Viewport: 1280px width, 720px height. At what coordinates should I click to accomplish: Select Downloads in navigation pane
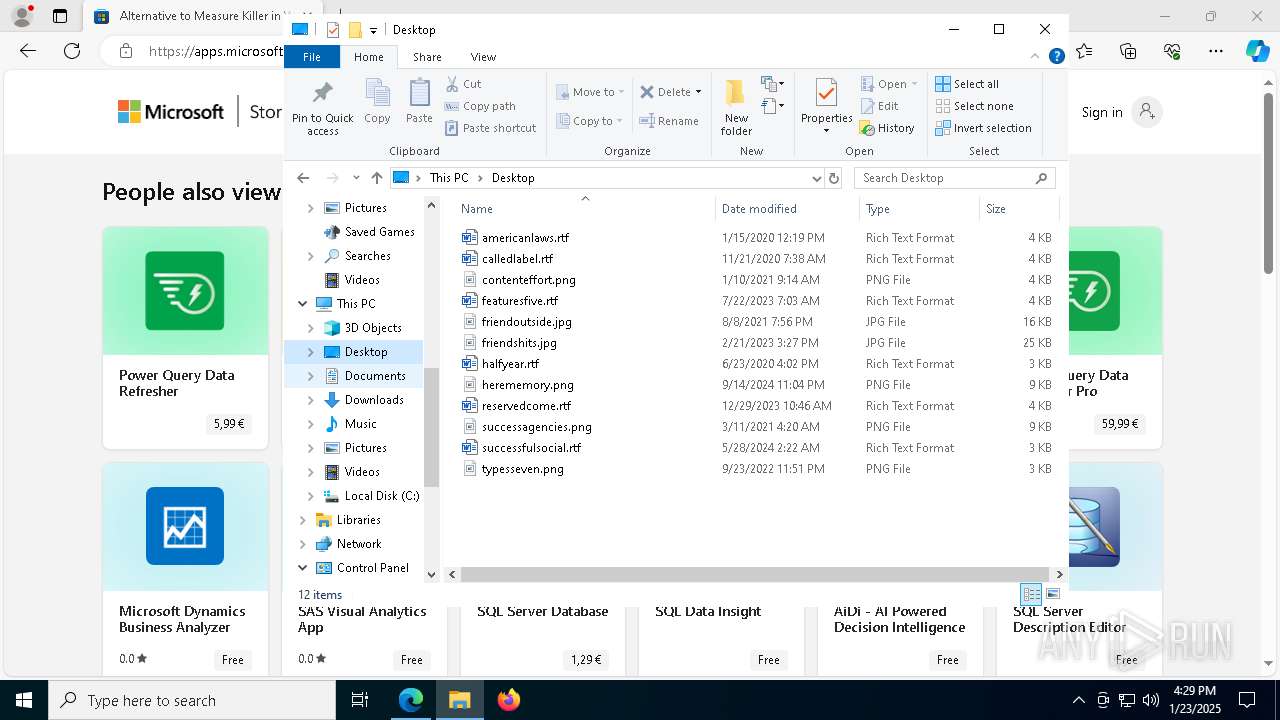[374, 400]
